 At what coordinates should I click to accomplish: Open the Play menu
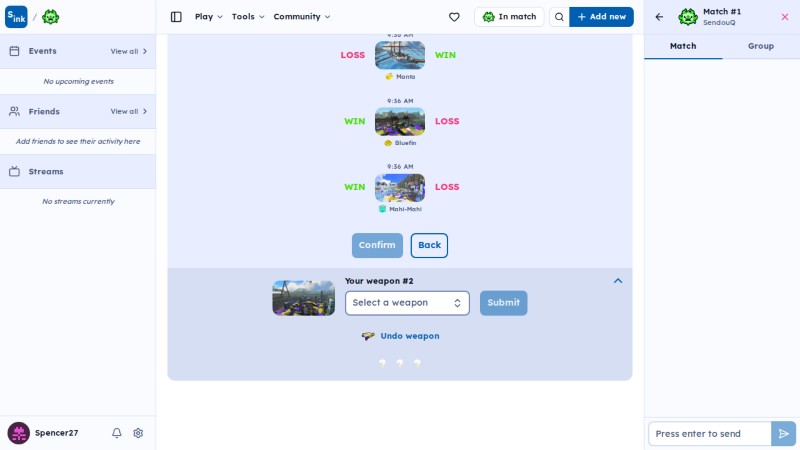pos(209,17)
